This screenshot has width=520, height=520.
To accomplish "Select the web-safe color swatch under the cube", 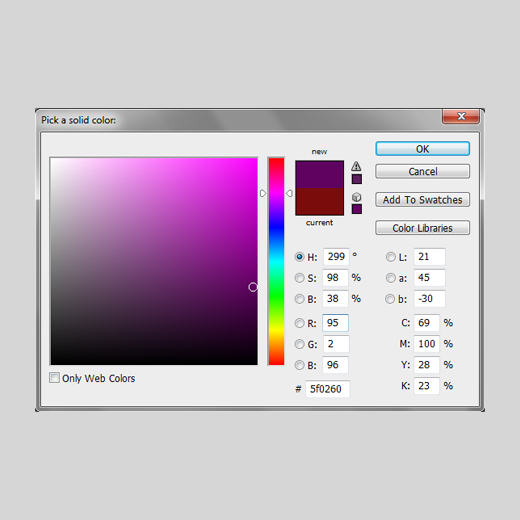I will point(357,209).
